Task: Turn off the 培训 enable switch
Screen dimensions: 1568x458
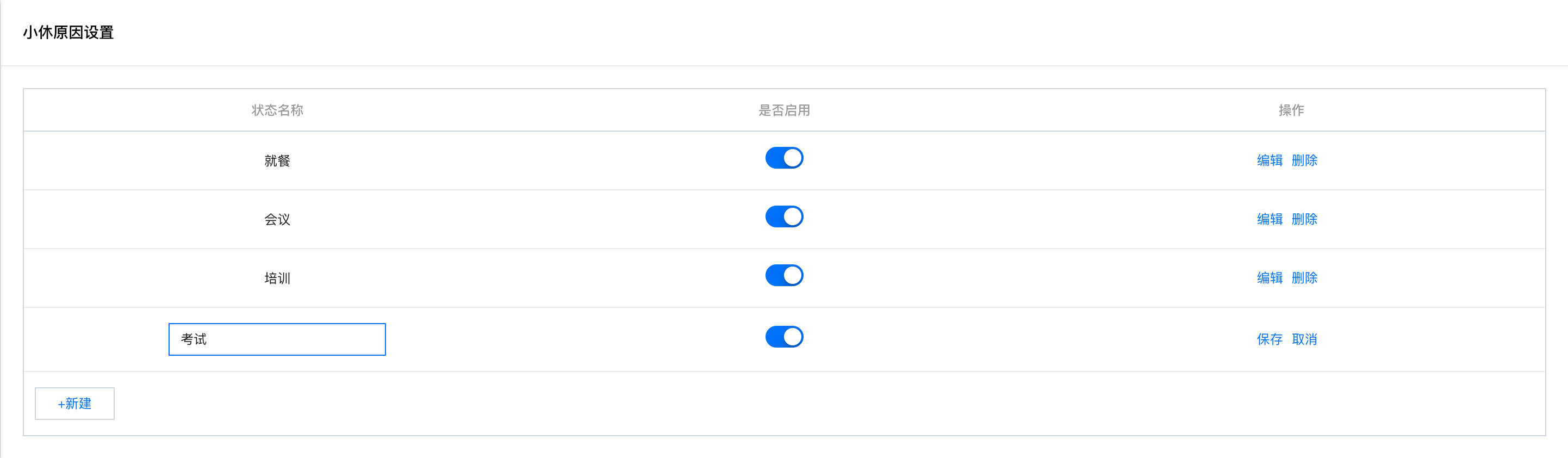Action: (x=784, y=275)
